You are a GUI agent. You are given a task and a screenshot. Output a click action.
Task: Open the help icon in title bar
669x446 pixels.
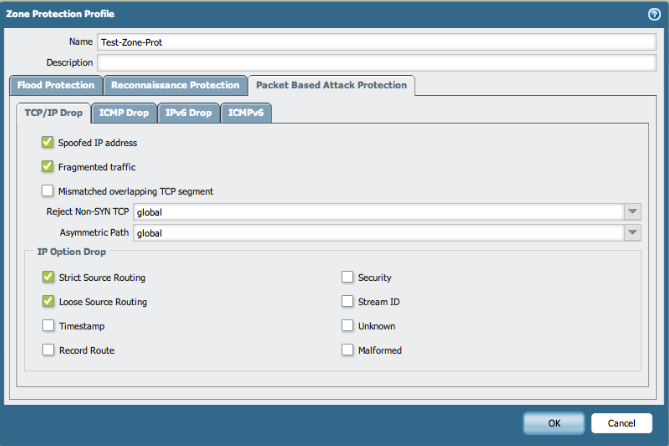pyautogui.click(x=654, y=14)
